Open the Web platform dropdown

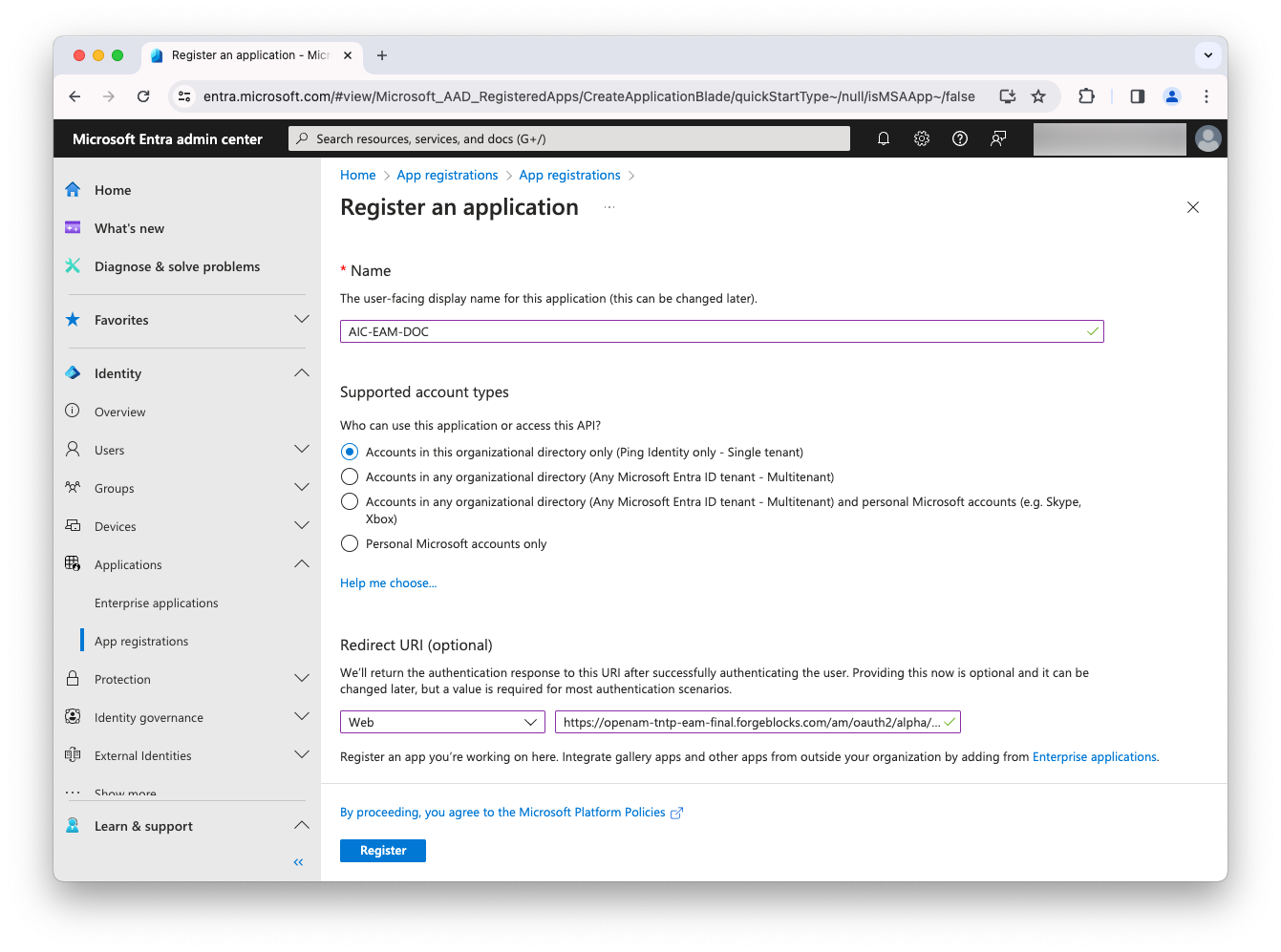441,722
